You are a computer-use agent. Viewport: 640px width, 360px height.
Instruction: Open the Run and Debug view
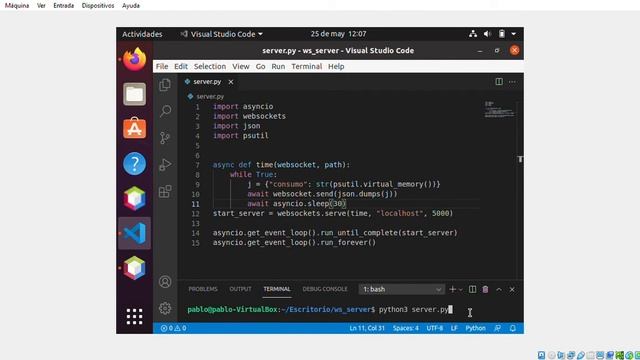165,164
